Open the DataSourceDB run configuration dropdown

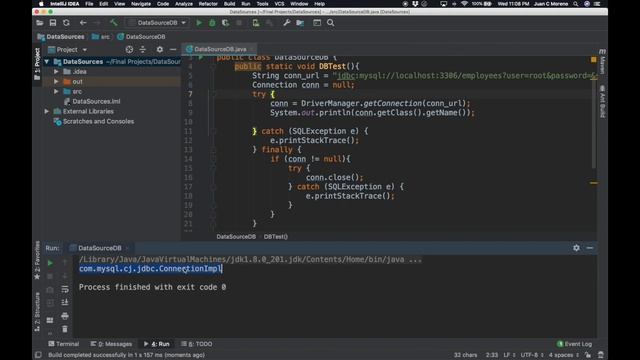tap(157, 23)
